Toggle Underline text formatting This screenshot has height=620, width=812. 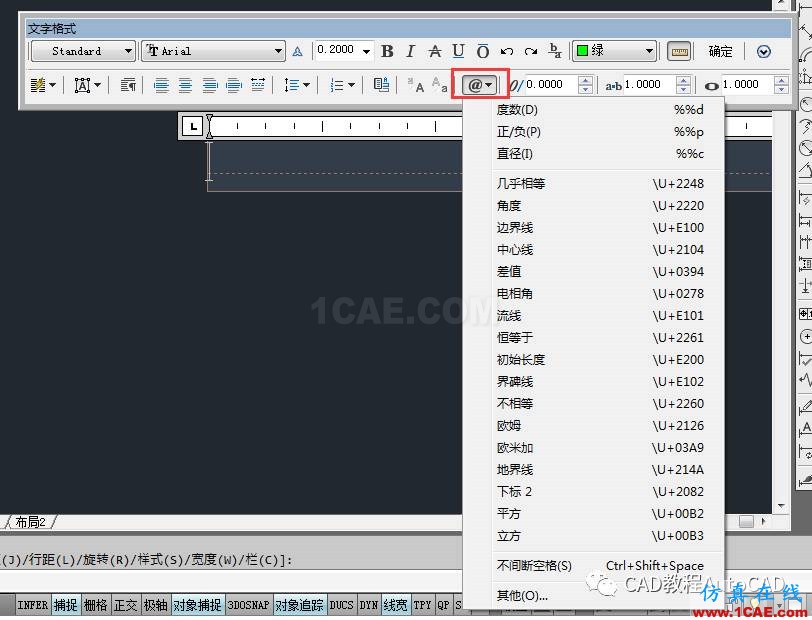458,51
